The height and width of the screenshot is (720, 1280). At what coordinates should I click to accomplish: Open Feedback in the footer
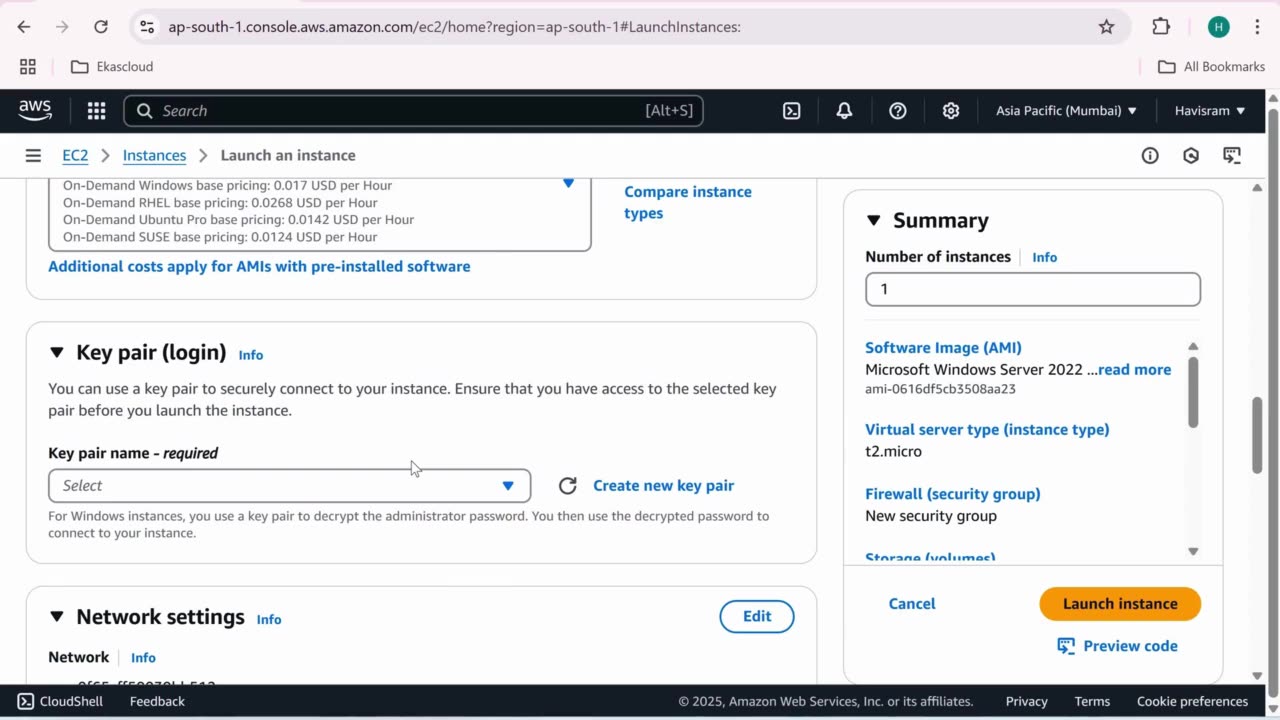point(157,701)
